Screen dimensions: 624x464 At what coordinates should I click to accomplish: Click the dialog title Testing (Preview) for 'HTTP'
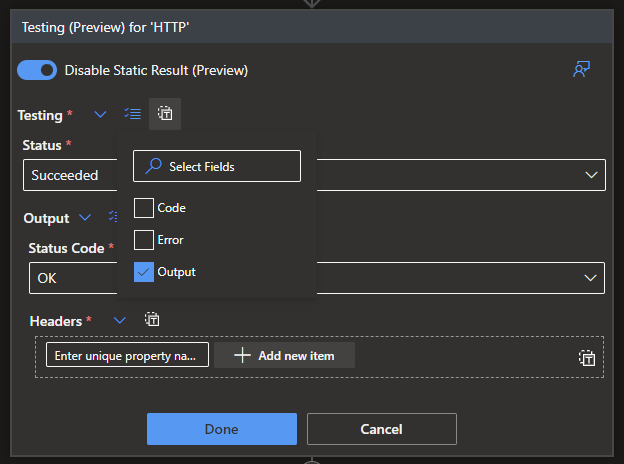click(x=105, y=27)
